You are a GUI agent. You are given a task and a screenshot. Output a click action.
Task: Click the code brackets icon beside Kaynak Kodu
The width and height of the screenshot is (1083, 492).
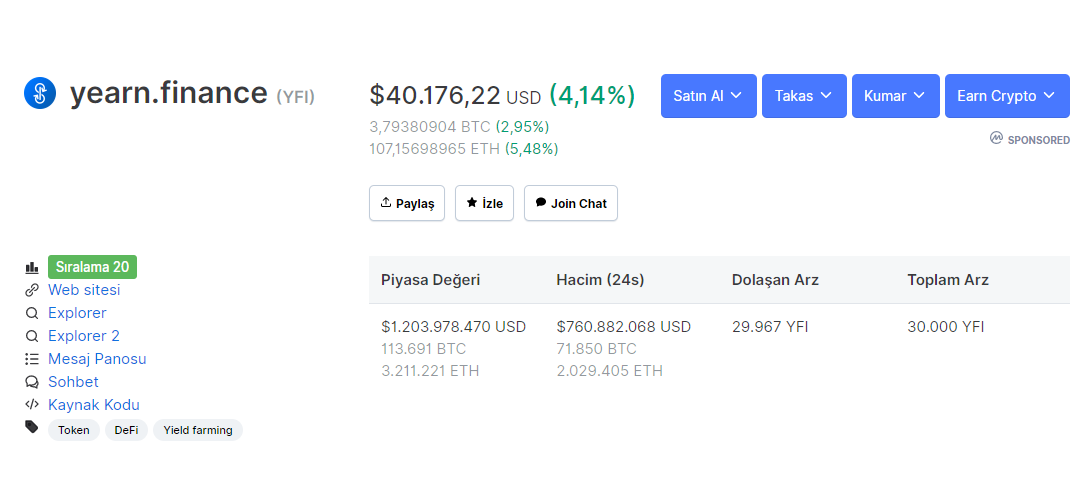click(x=31, y=405)
